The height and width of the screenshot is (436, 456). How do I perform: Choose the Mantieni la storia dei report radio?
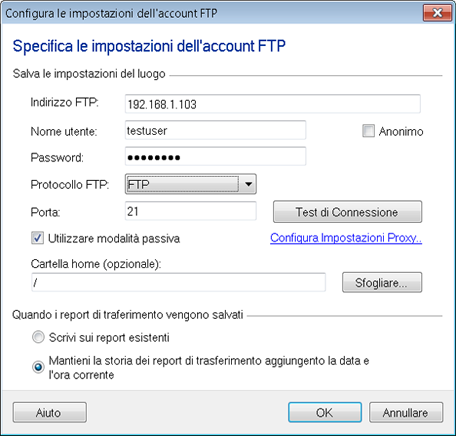click(x=38, y=367)
